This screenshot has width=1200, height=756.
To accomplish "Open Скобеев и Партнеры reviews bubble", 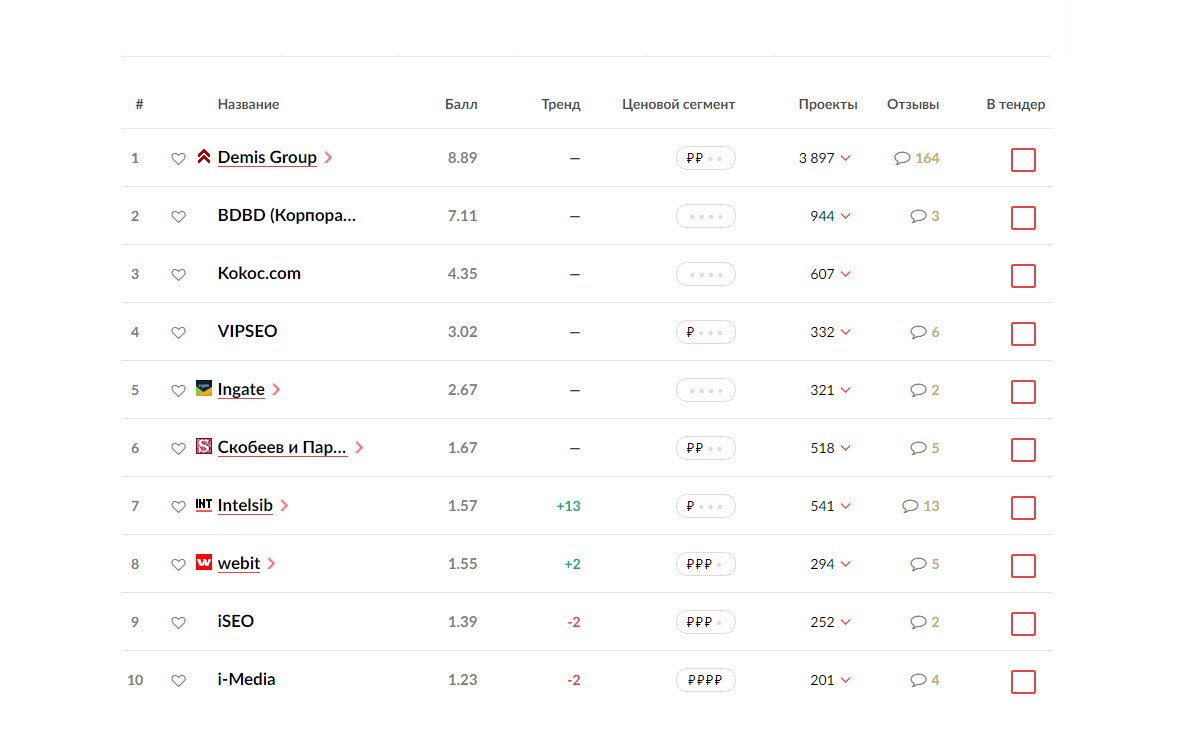I will click(x=925, y=448).
